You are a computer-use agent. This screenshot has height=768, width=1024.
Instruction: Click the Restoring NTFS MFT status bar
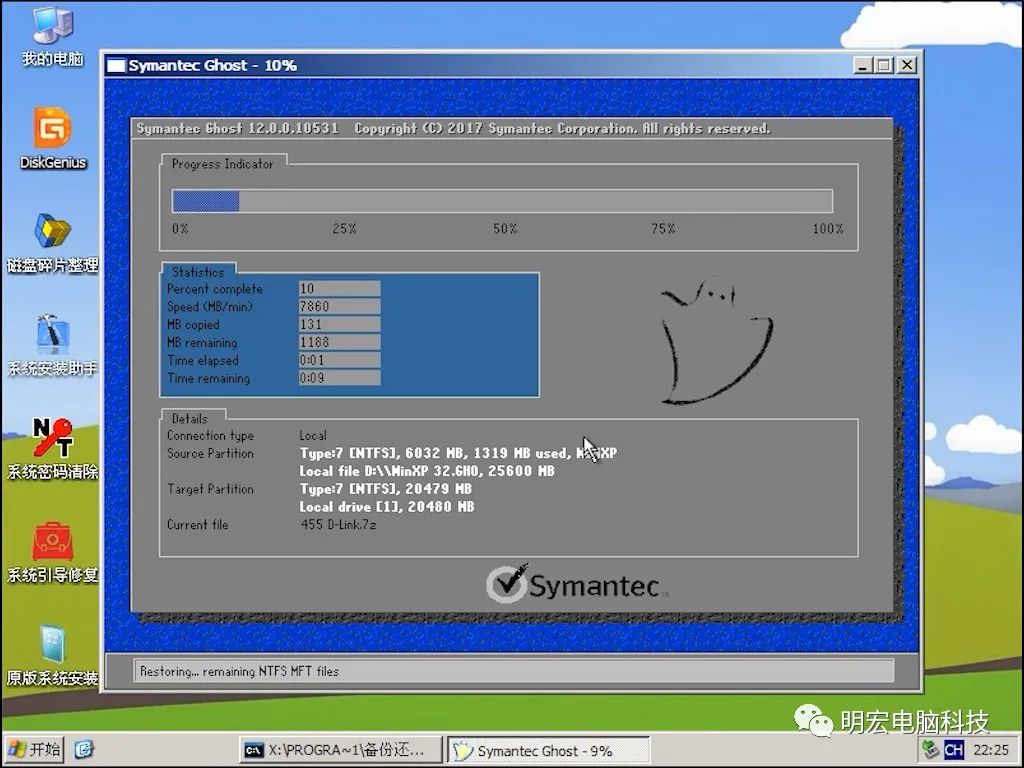514,671
